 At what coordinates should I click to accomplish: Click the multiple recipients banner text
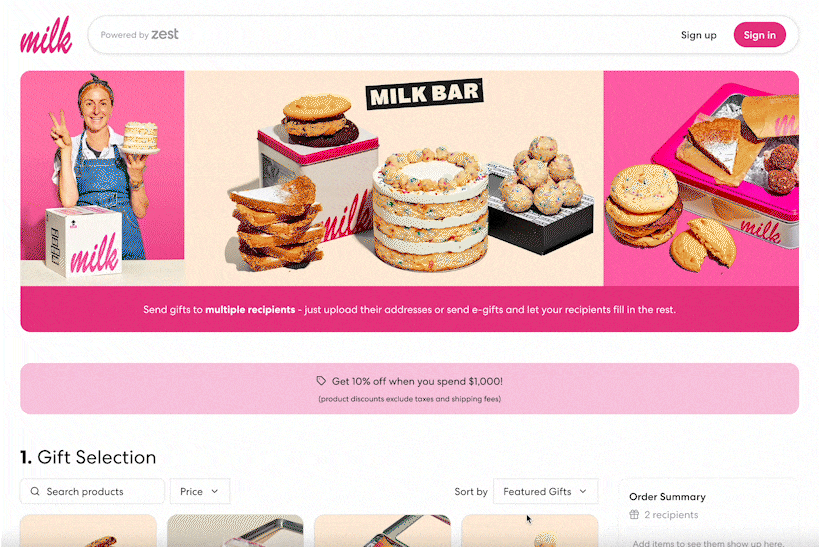click(250, 309)
